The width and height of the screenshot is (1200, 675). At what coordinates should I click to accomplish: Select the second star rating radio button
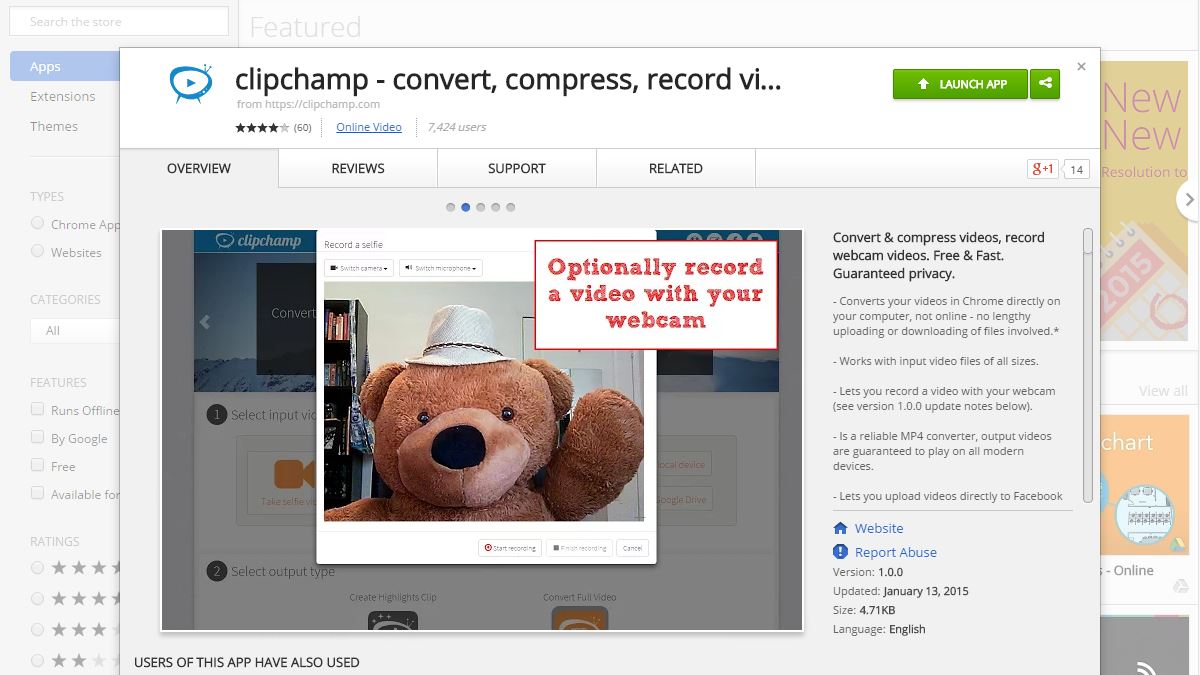click(38, 598)
